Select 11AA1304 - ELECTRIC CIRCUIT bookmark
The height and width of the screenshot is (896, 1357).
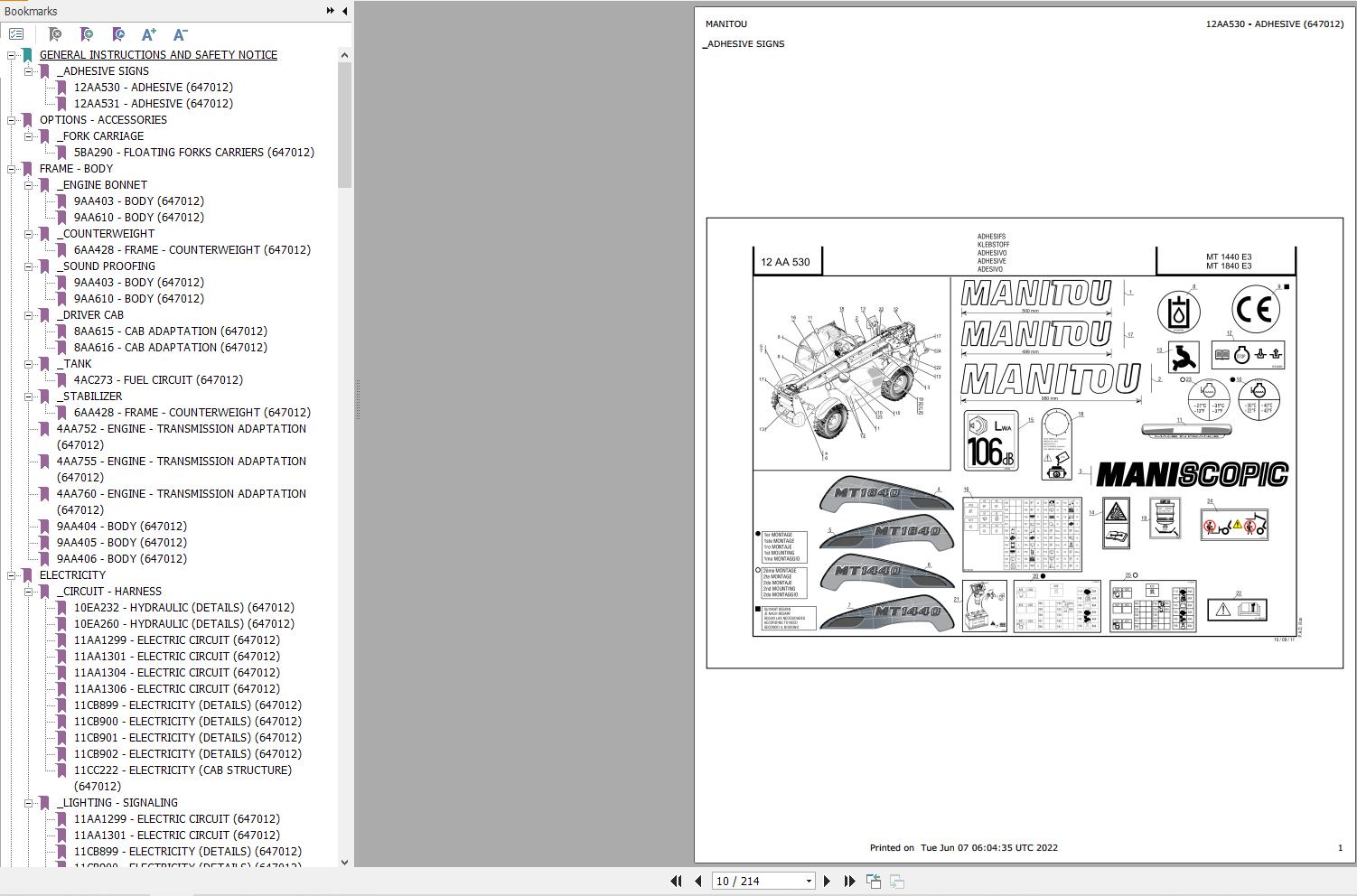[x=177, y=673]
